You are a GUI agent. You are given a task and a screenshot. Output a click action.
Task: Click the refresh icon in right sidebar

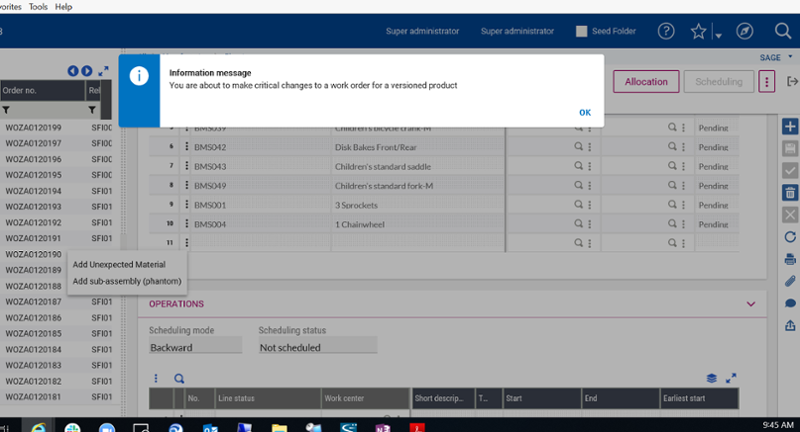(790, 237)
